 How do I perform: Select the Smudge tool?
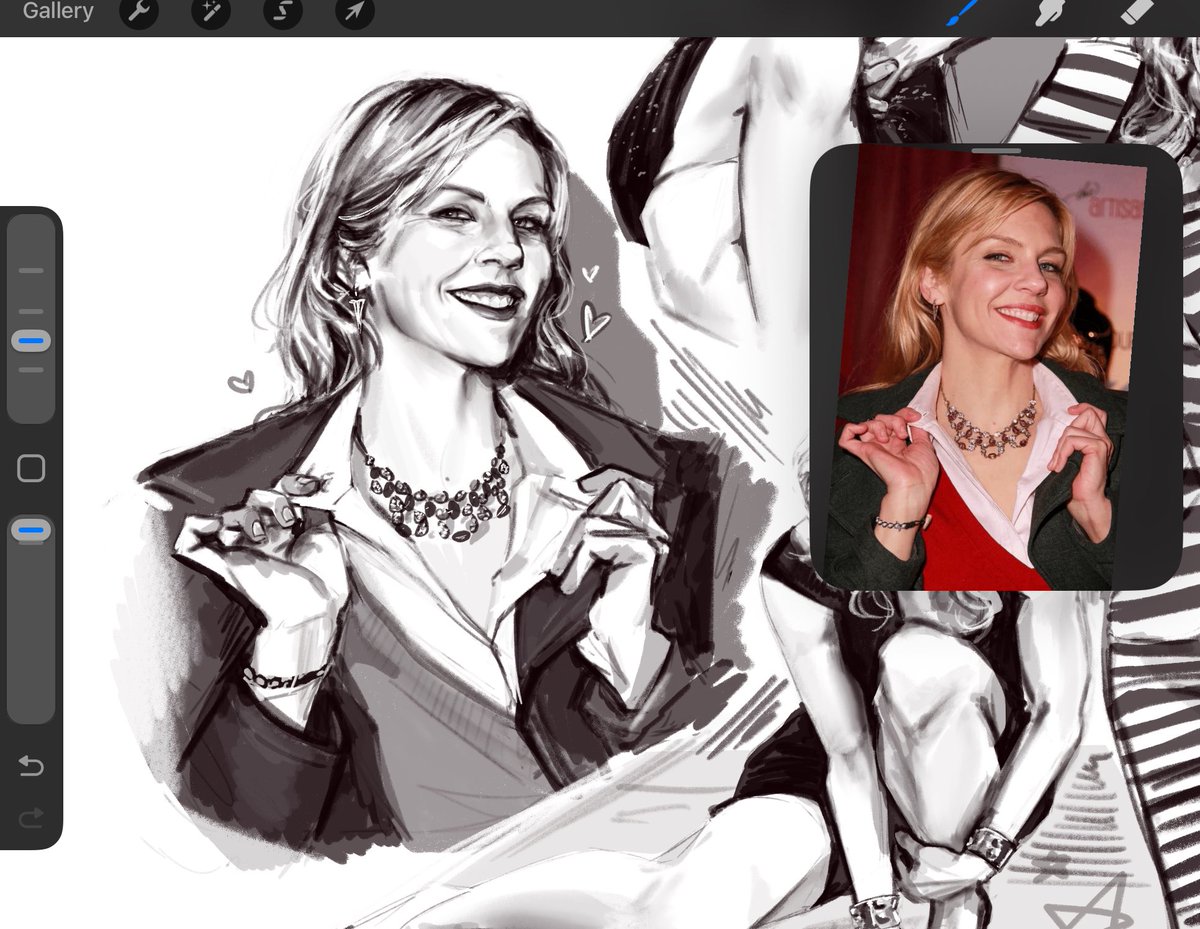click(1049, 12)
